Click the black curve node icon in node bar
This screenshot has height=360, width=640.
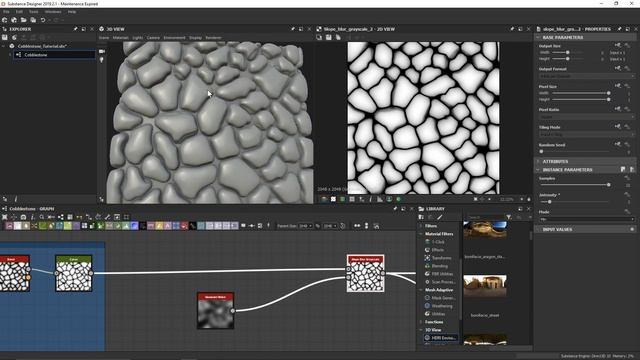click(193, 226)
